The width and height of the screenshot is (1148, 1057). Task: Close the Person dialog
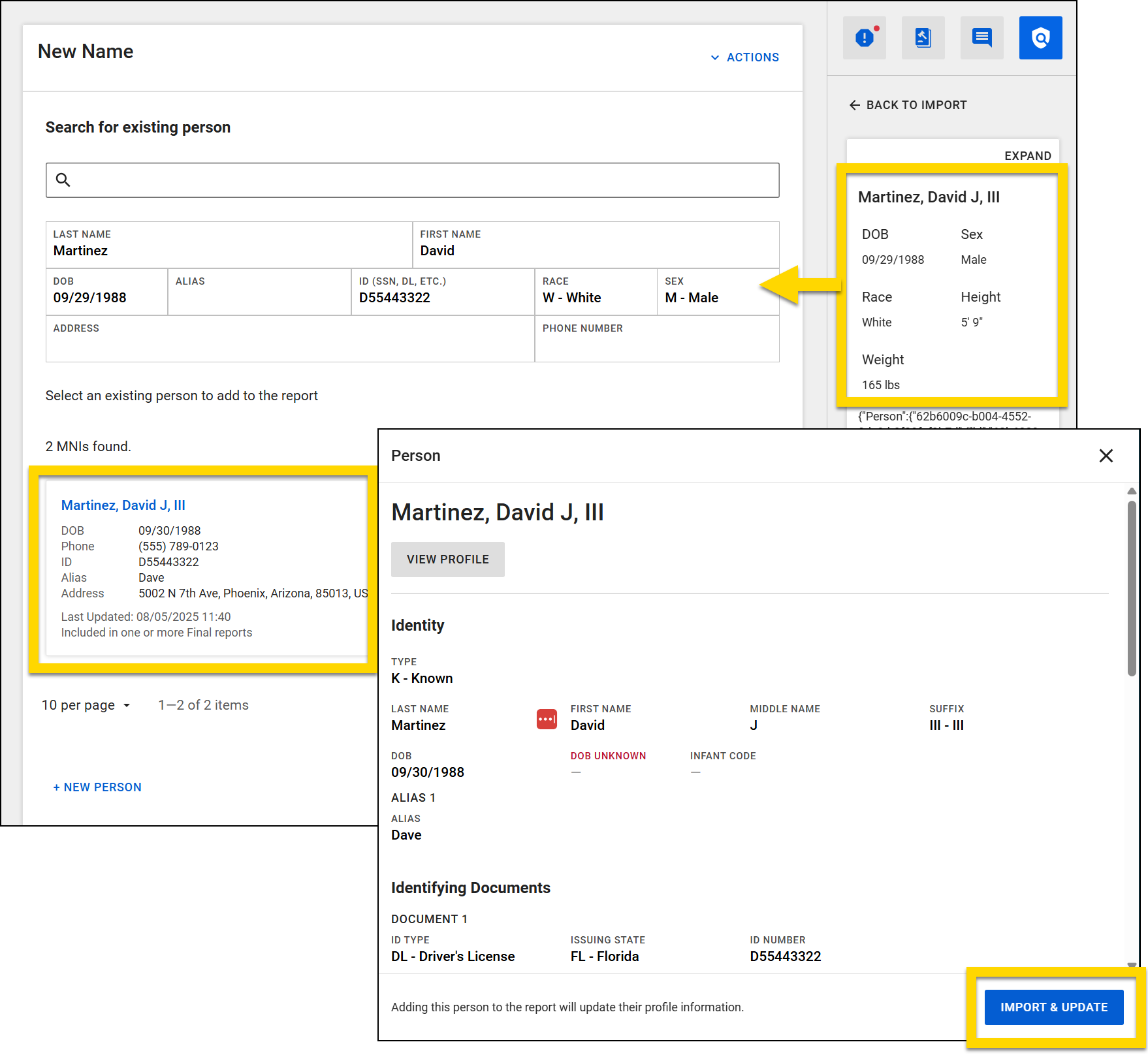1106,456
